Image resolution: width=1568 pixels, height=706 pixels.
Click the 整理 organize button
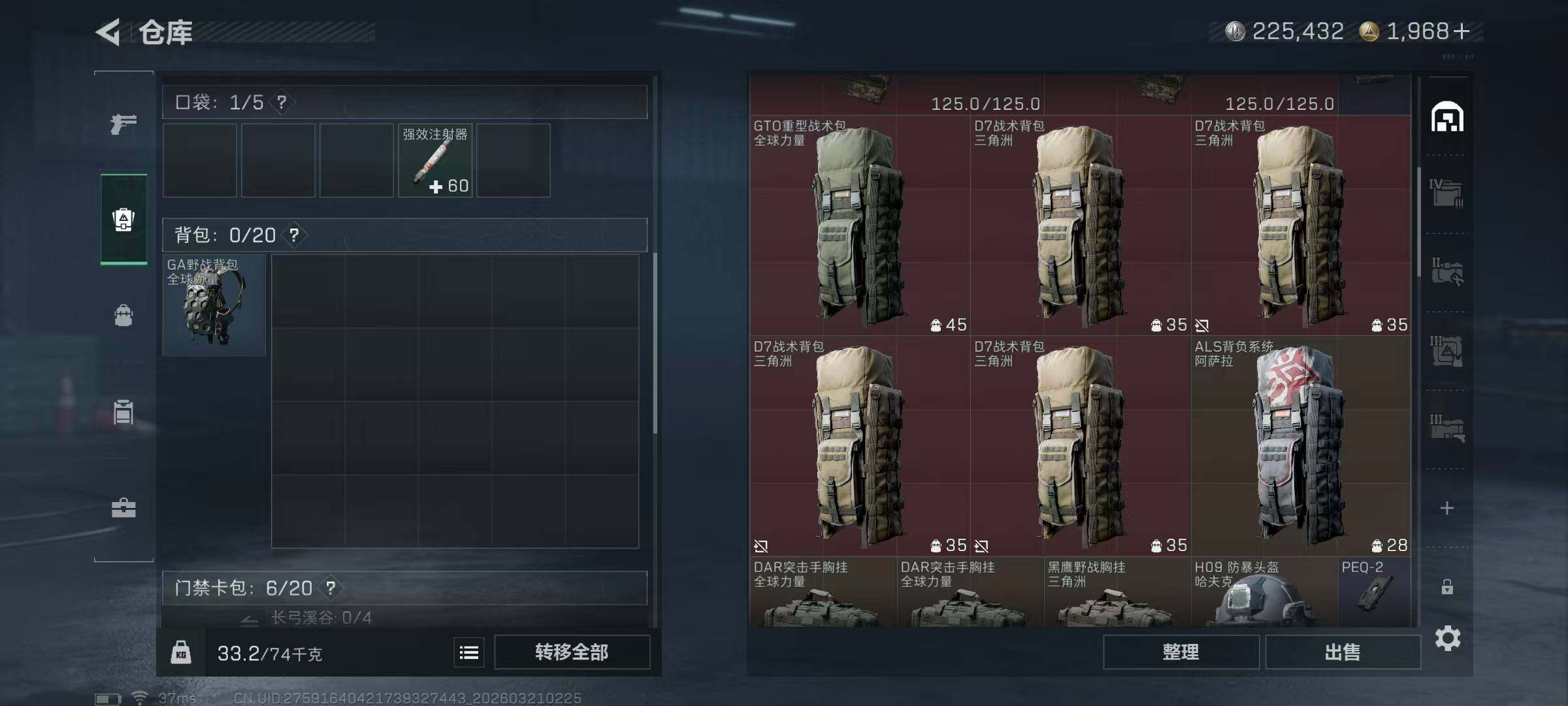[x=1181, y=652]
